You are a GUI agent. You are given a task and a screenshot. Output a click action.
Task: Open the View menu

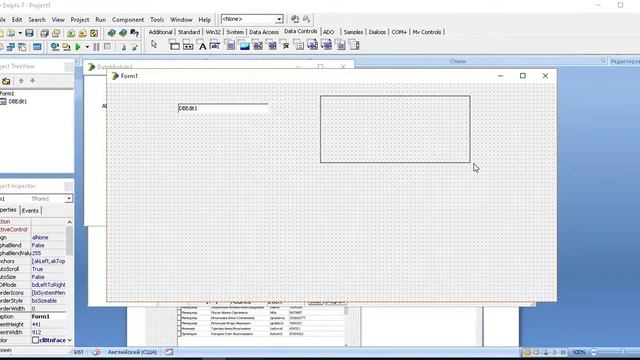[58, 20]
